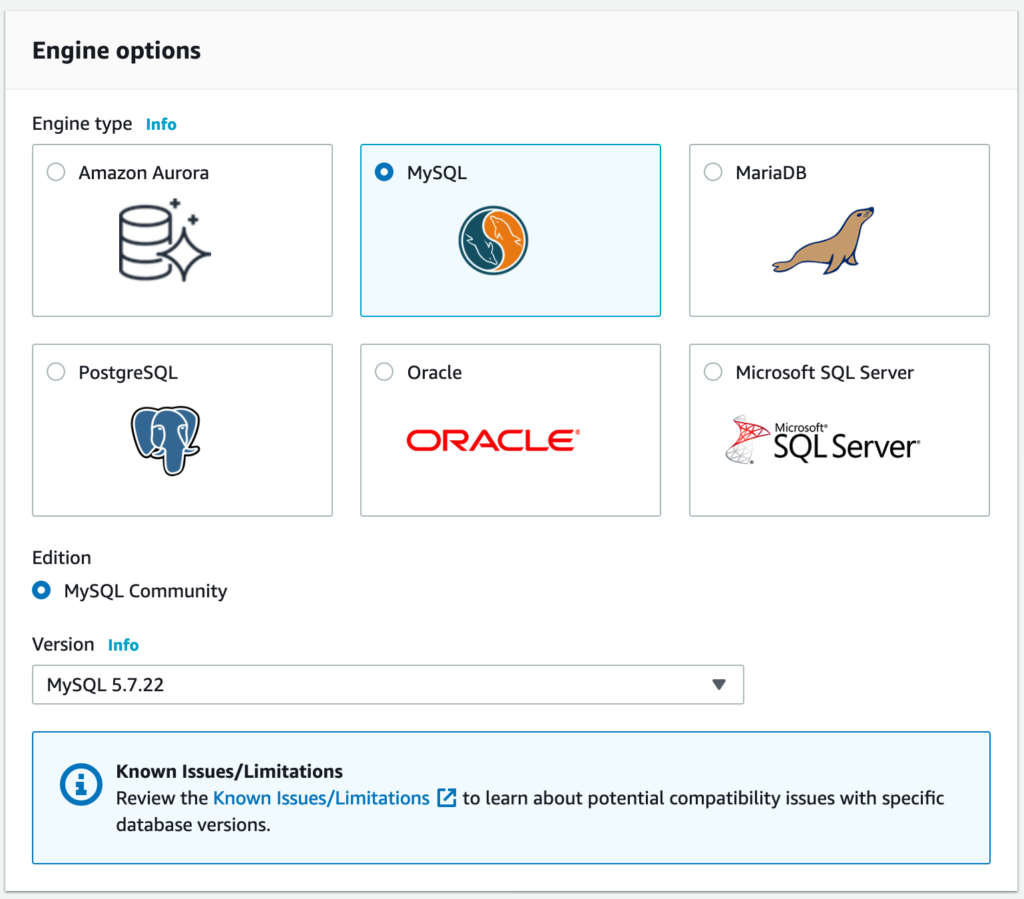Screen dimensions: 1024x899
Task: Click the MariaDB label text
Action: pos(771,173)
